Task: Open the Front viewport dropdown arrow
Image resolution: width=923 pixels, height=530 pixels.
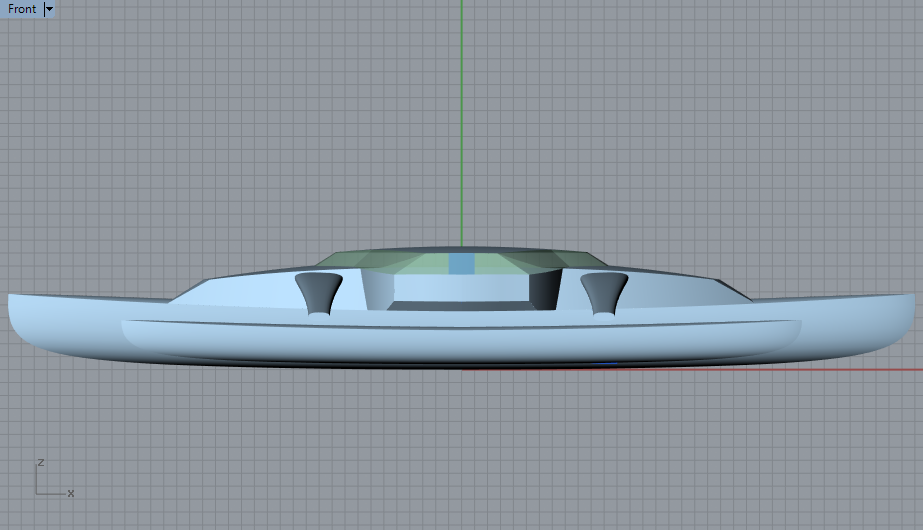Action: (49, 9)
